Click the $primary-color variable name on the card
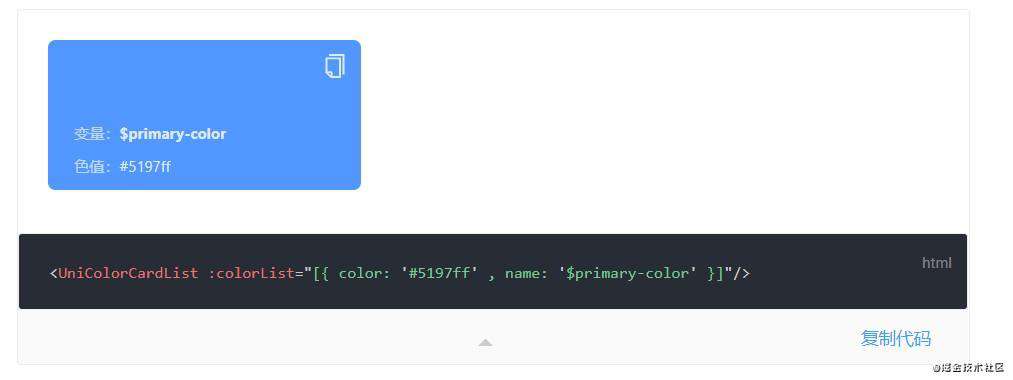This screenshot has height=380, width=1013. click(x=172, y=134)
